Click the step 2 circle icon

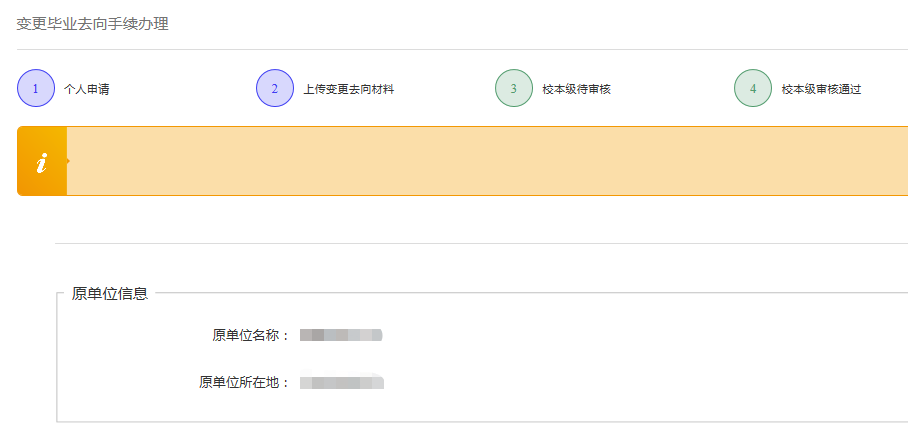click(x=274, y=88)
